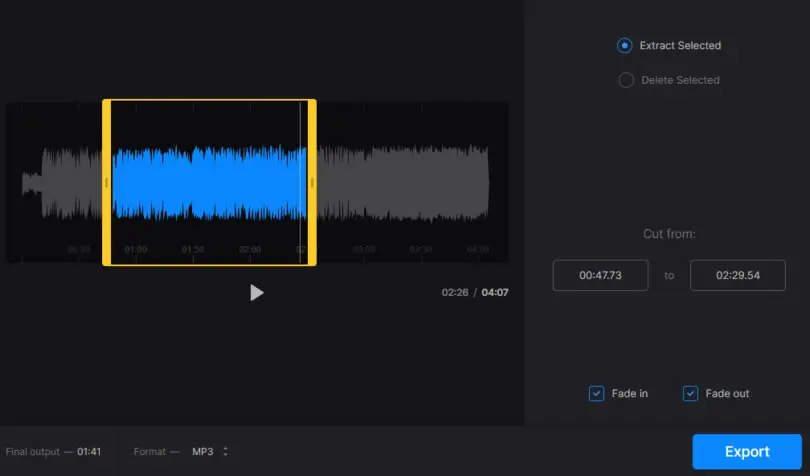Select Extract Selected radio button

pos(625,45)
